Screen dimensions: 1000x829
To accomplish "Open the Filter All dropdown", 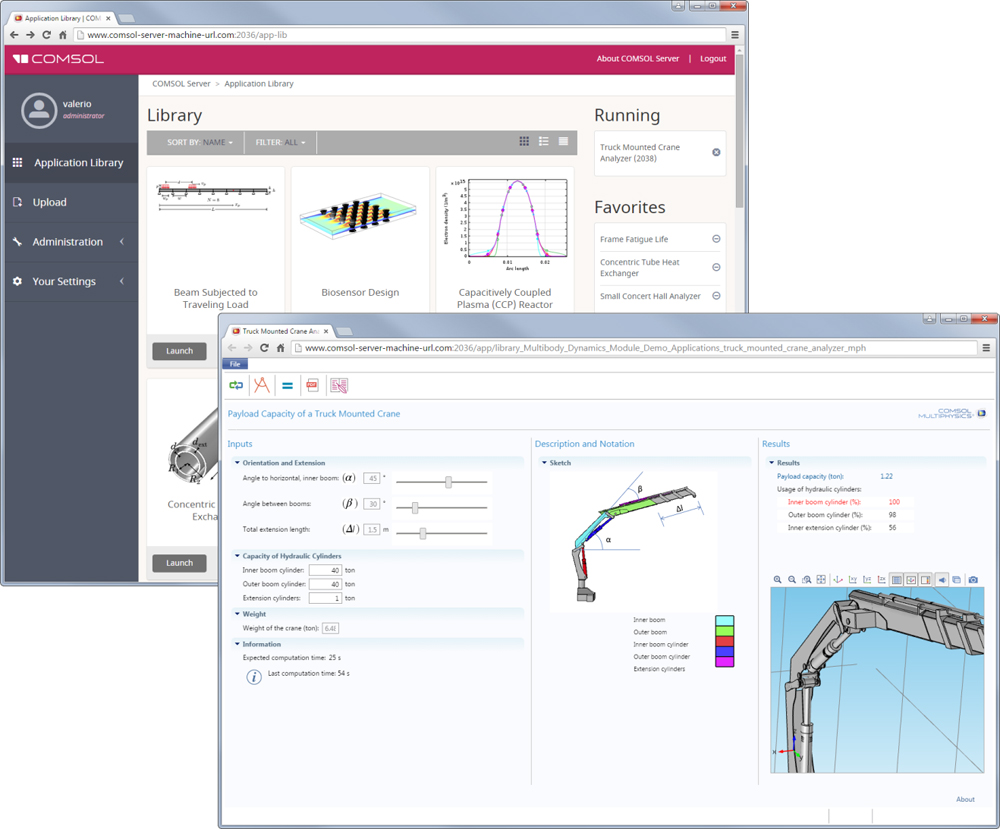I will [281, 142].
